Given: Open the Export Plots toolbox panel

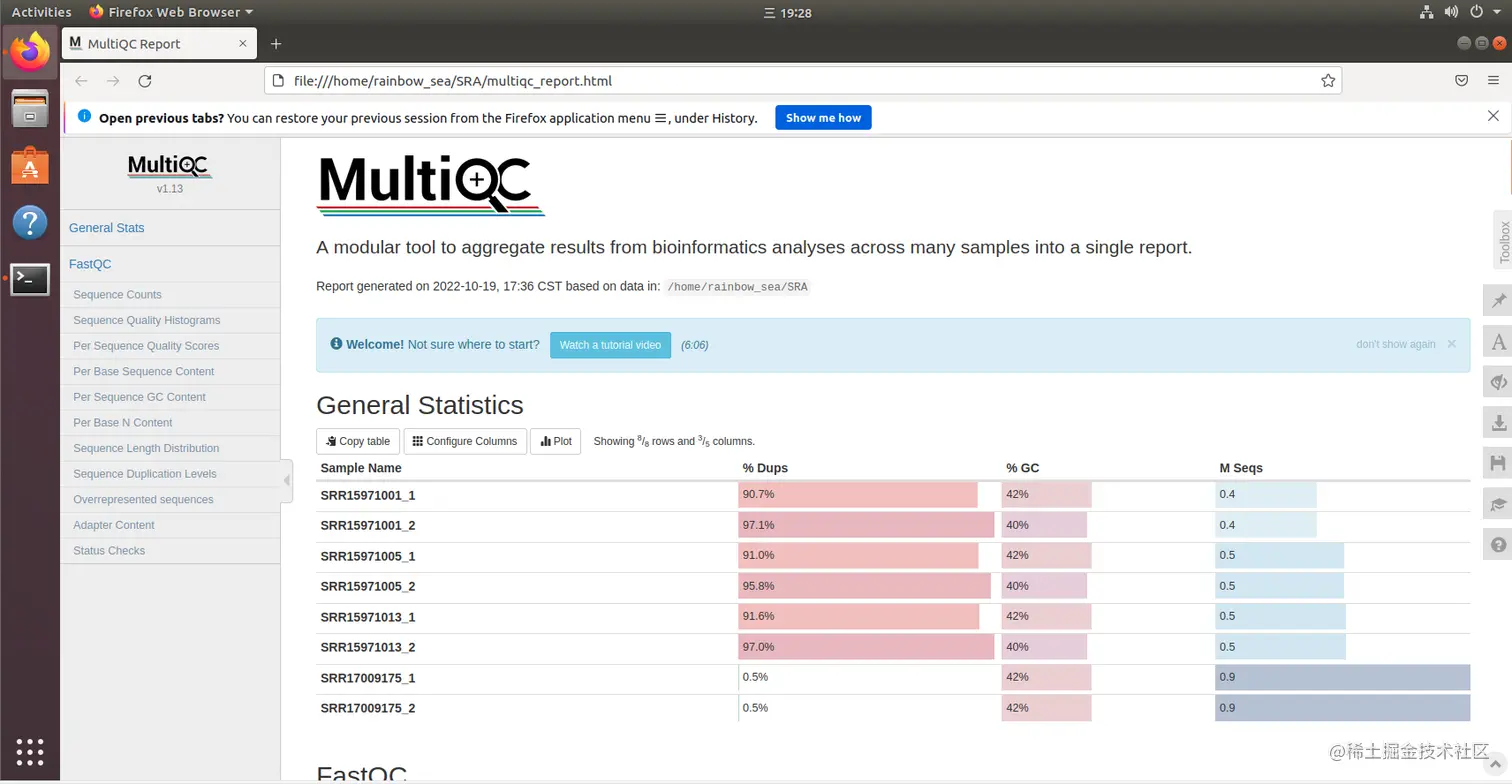Looking at the screenshot, I should tap(1497, 422).
